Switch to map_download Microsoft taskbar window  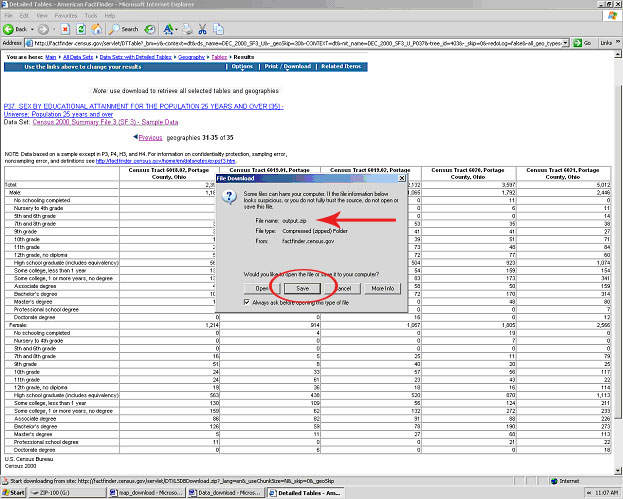[x=146, y=493]
